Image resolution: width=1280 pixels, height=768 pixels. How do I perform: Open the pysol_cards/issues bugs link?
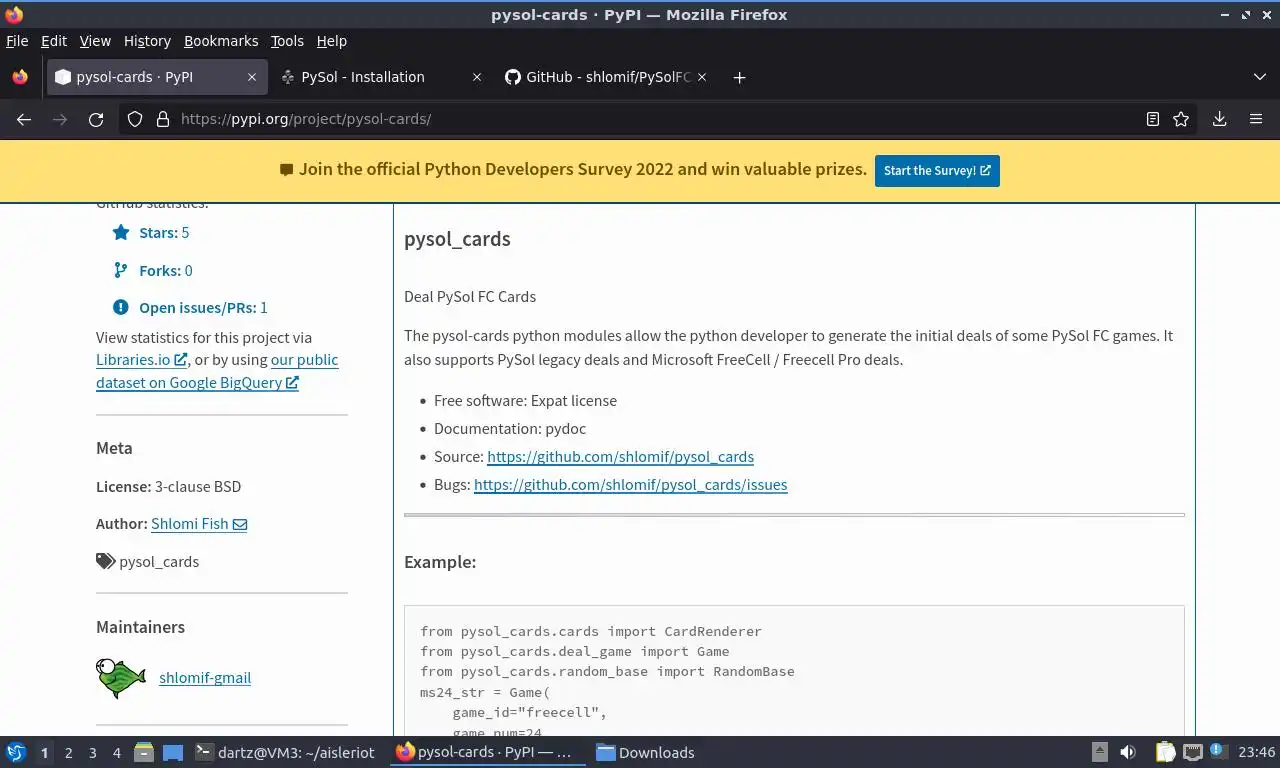pyautogui.click(x=630, y=484)
